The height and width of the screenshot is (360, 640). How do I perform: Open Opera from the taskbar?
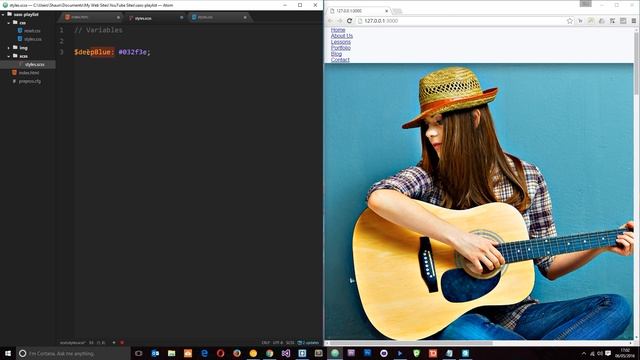pyautogui.click(x=220, y=353)
